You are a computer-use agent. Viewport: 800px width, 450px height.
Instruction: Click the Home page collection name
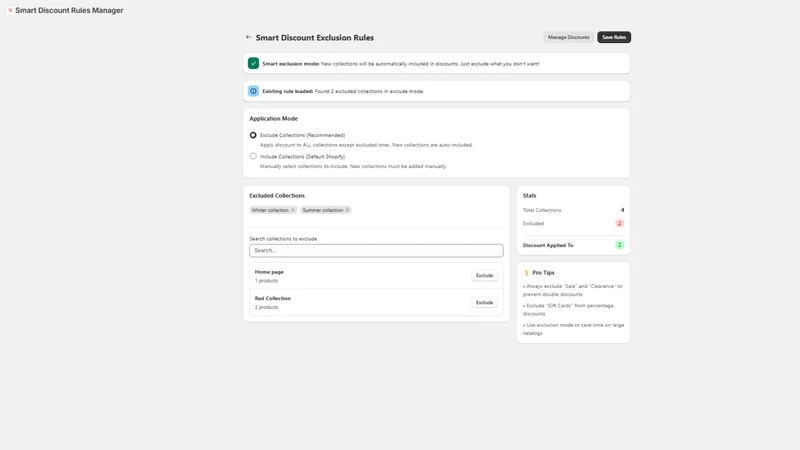pos(269,272)
